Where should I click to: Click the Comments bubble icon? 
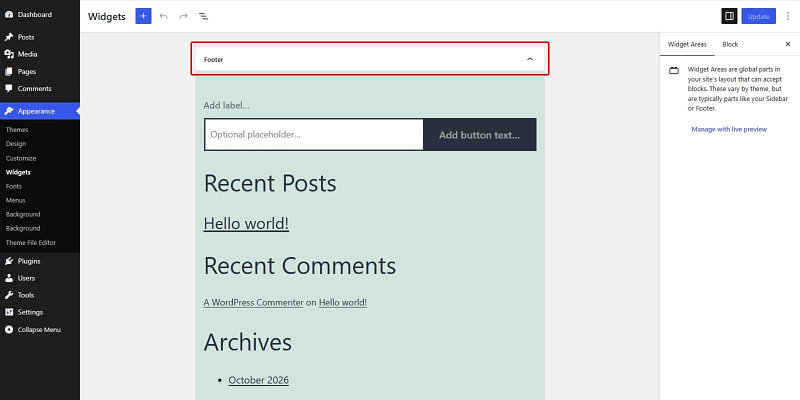pyautogui.click(x=9, y=88)
